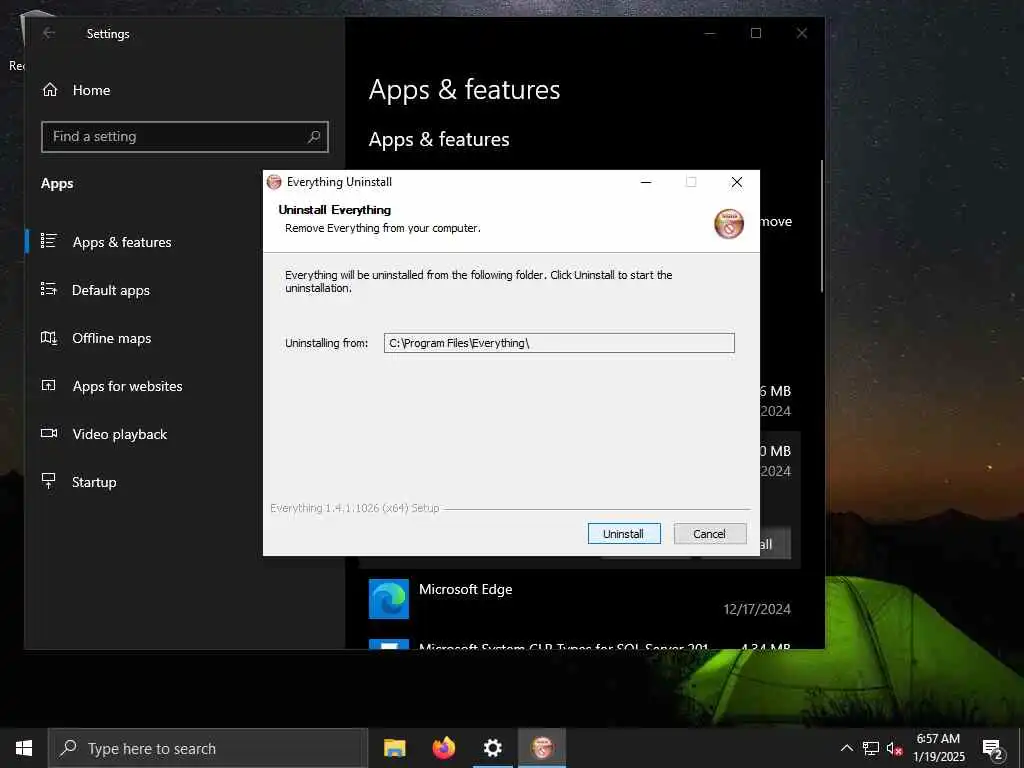This screenshot has width=1024, height=768.
Task: Close the Everything Uninstall dialog
Action: 737,182
